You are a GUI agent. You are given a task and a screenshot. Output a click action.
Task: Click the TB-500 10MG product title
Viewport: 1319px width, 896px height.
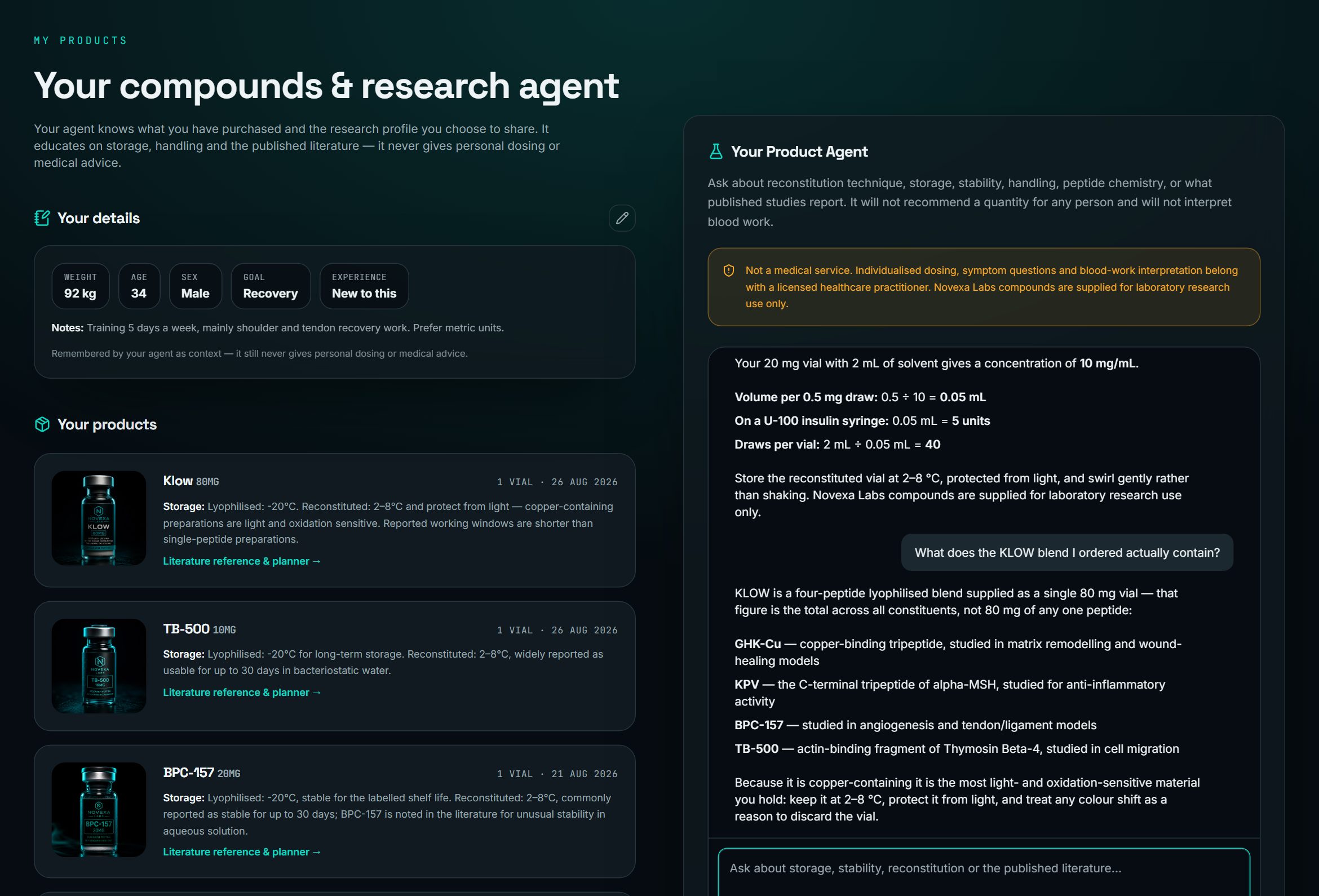[199, 629]
